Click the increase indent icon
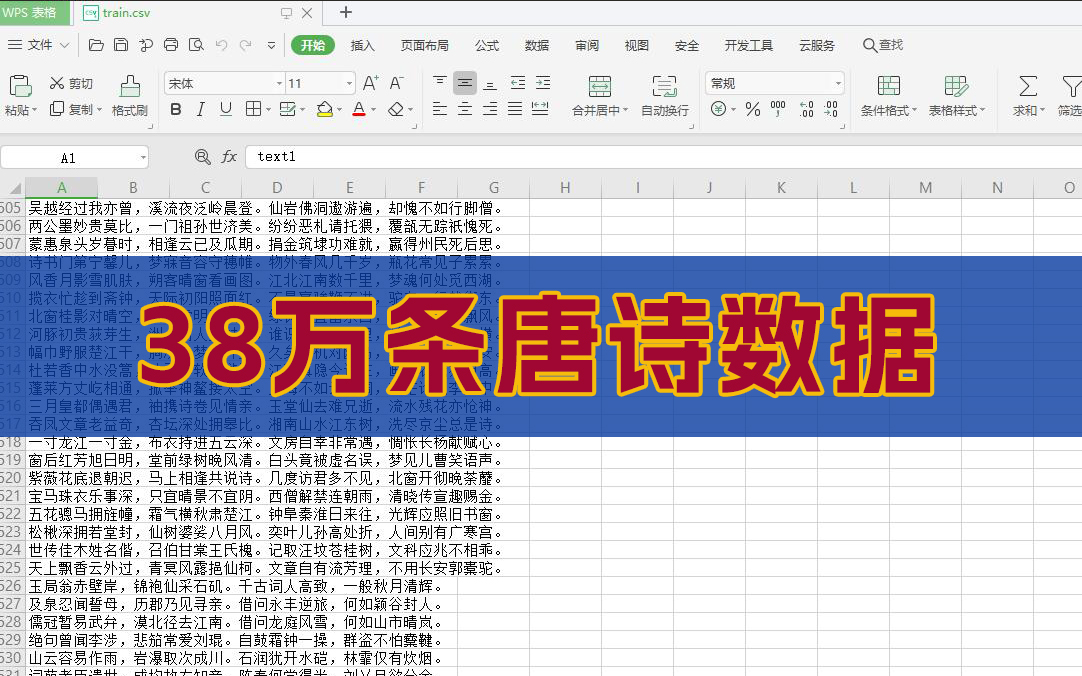 (x=543, y=83)
